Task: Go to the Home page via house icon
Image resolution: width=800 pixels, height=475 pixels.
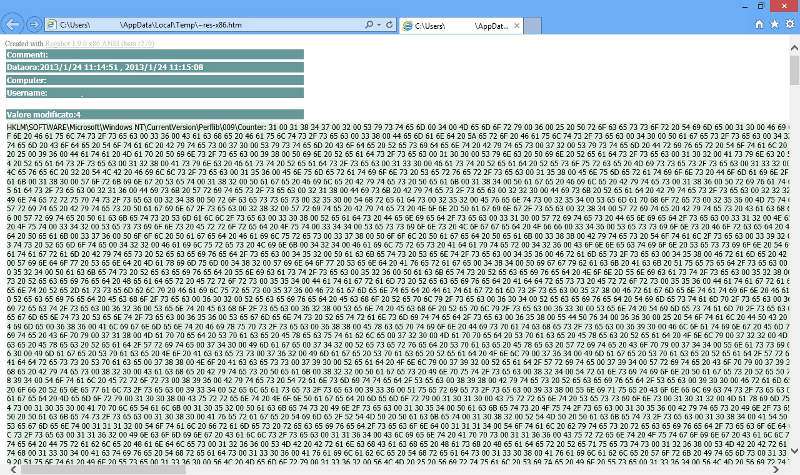Action: click(x=759, y=24)
